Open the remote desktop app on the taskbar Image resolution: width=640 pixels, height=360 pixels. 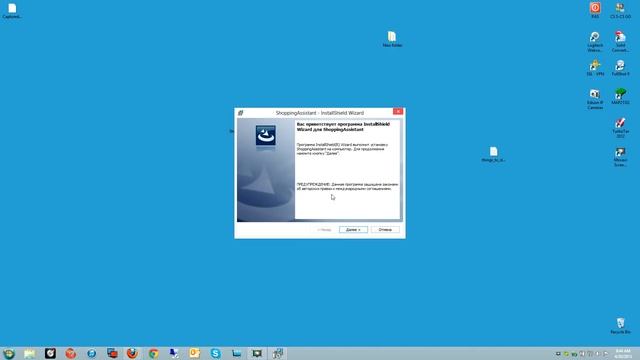point(112,353)
